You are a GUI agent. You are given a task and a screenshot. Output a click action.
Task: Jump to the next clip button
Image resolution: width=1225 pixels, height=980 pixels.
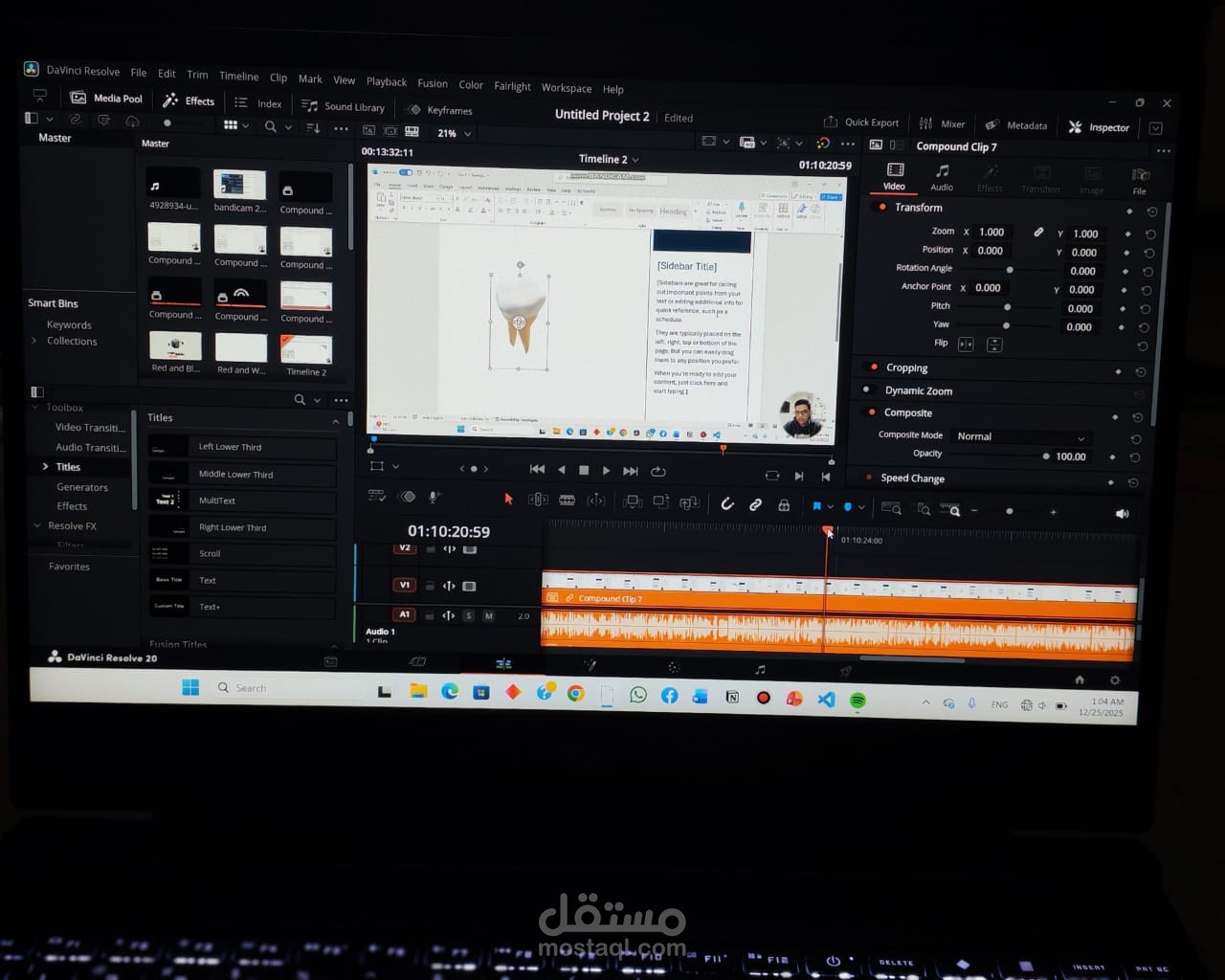pos(631,471)
